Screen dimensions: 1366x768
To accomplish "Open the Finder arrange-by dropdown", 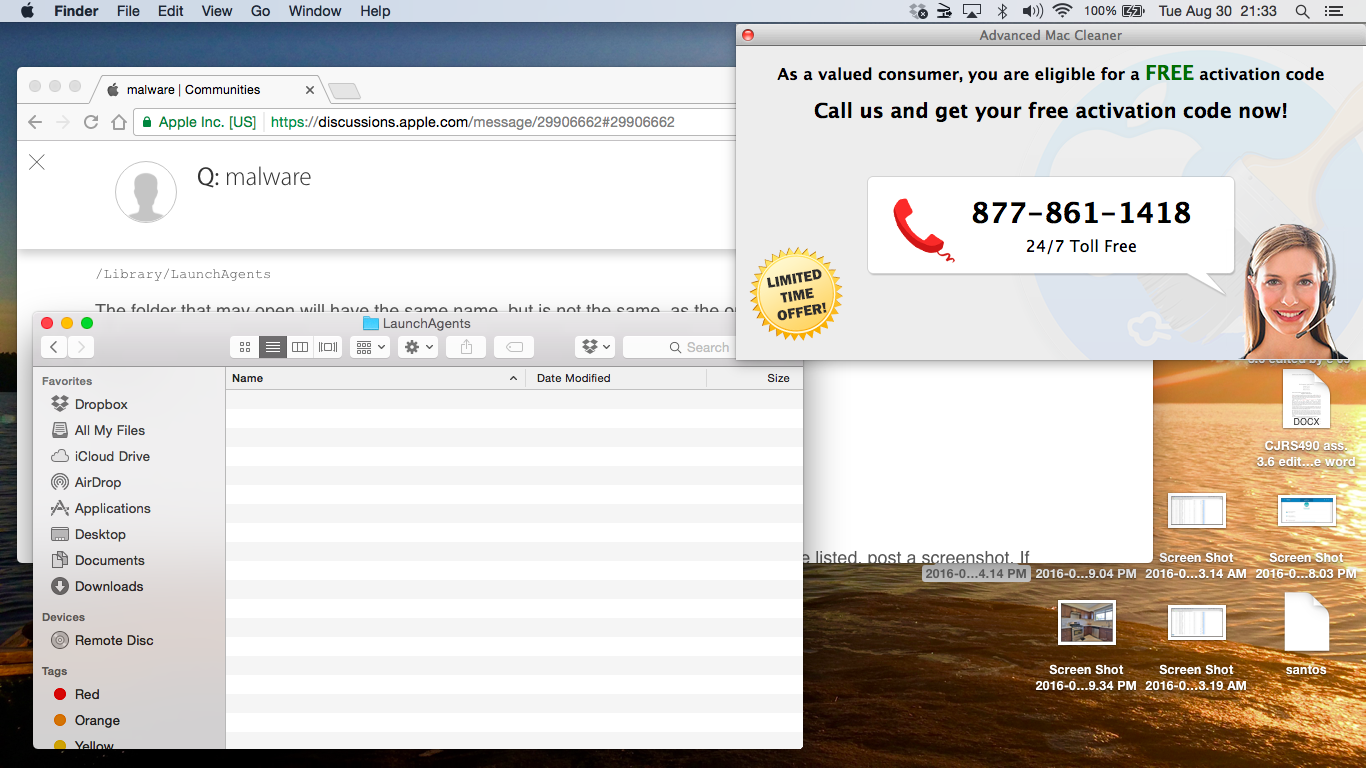I will point(369,347).
